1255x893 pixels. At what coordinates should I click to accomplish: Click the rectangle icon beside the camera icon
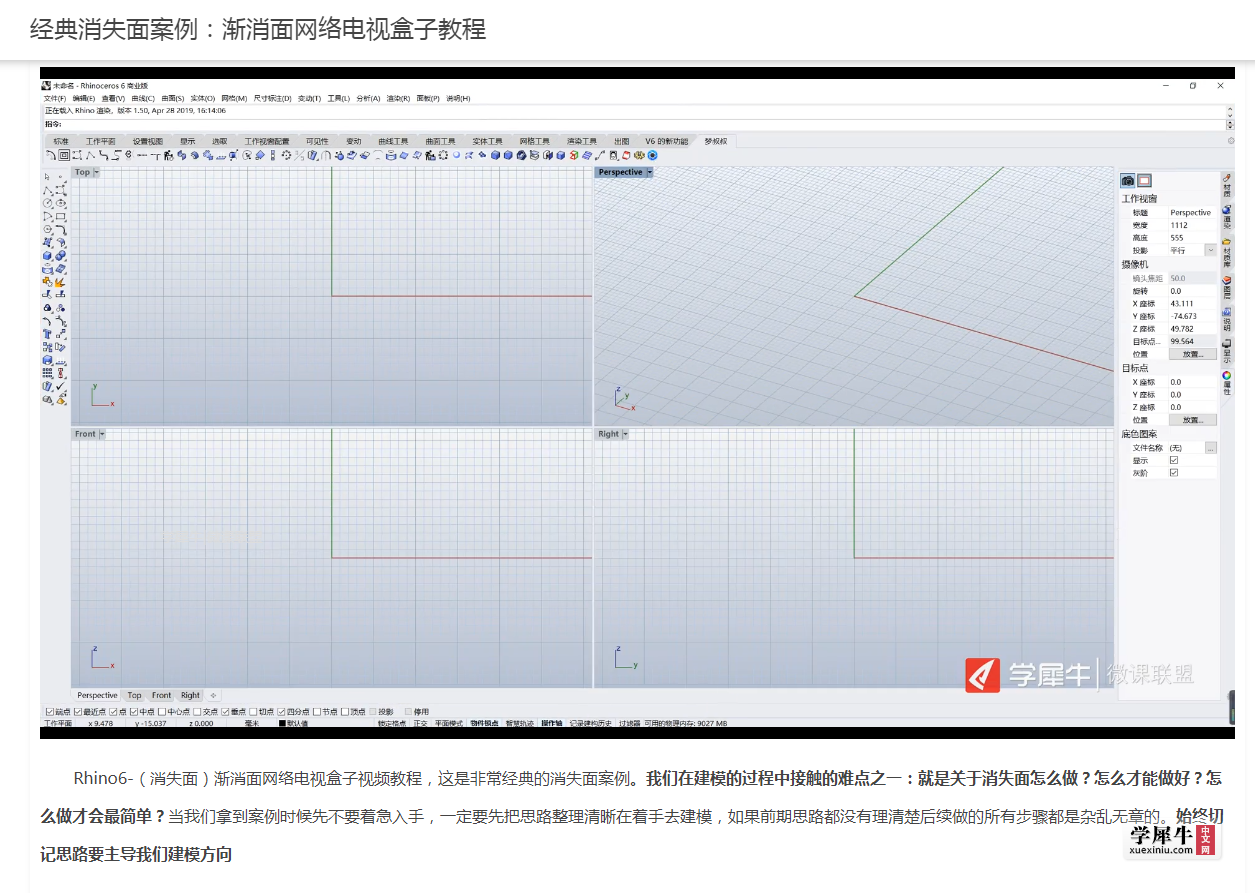1144,180
